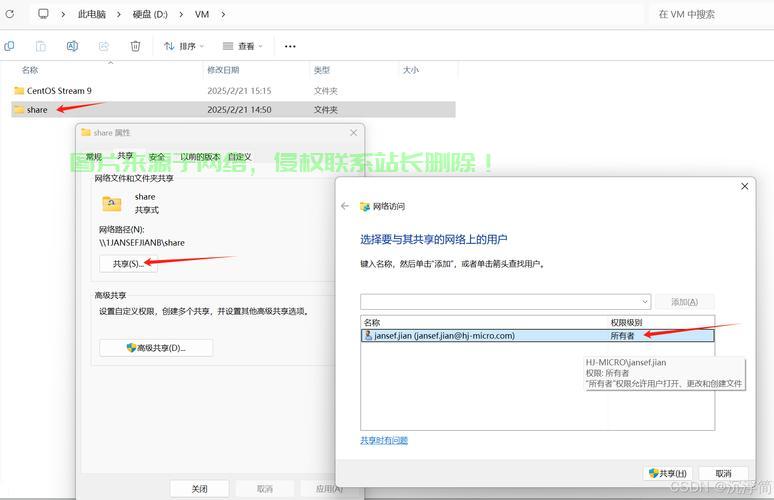The width and height of the screenshot is (774, 500).
Task: Switch to the Security tab in properties
Action: (156, 157)
